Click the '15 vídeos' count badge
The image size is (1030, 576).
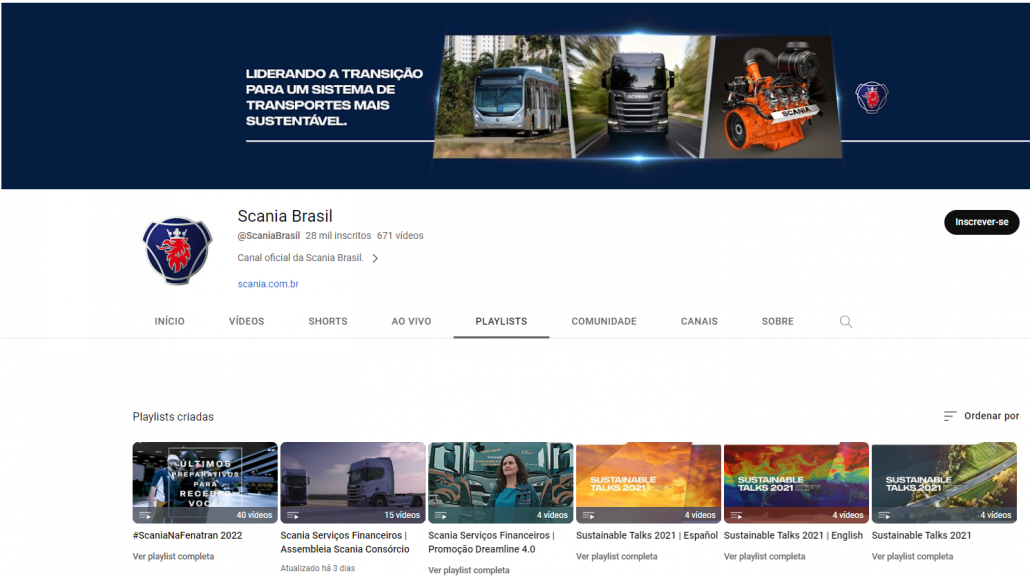(402, 515)
